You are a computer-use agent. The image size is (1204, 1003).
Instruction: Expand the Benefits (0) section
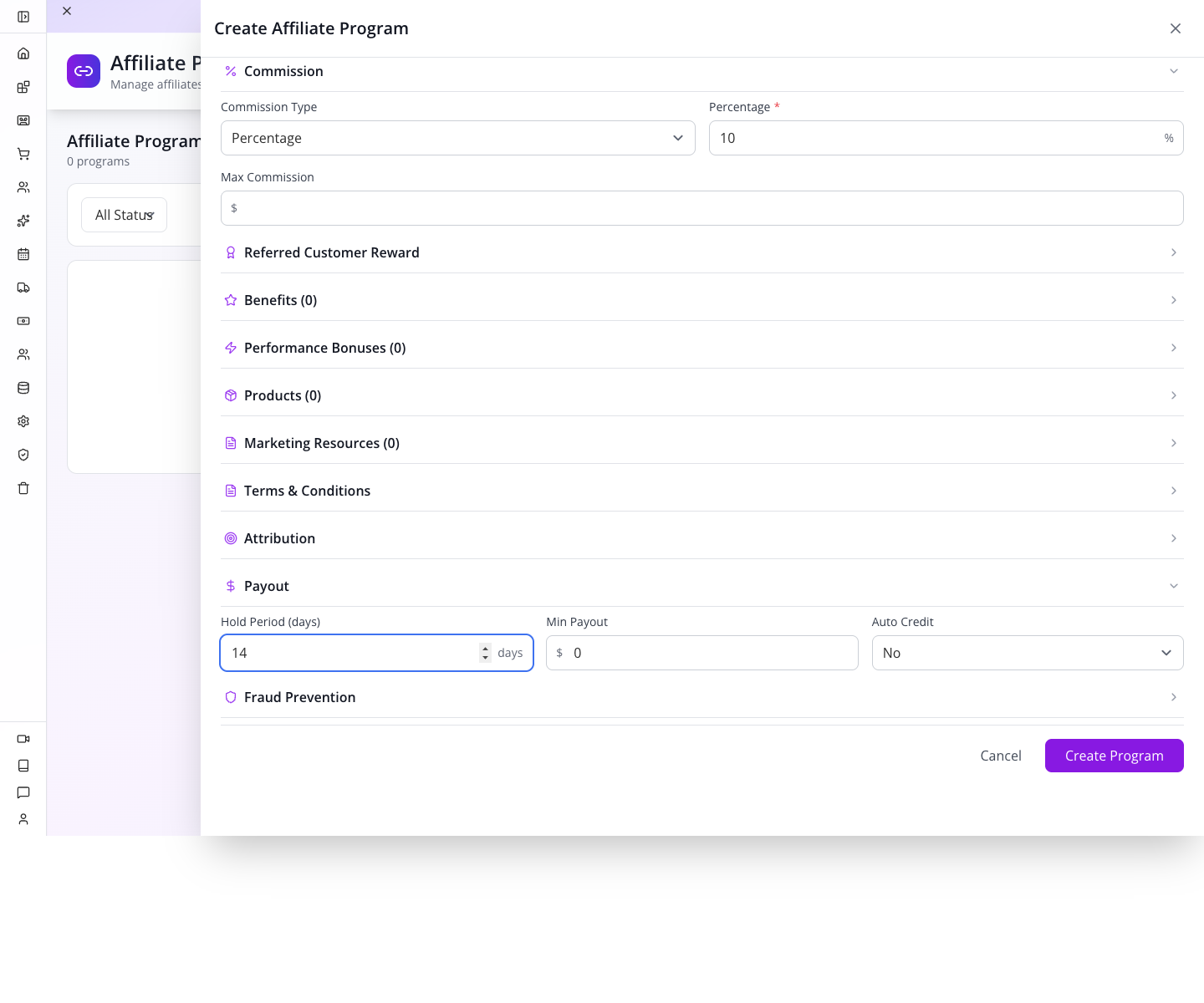coord(702,300)
